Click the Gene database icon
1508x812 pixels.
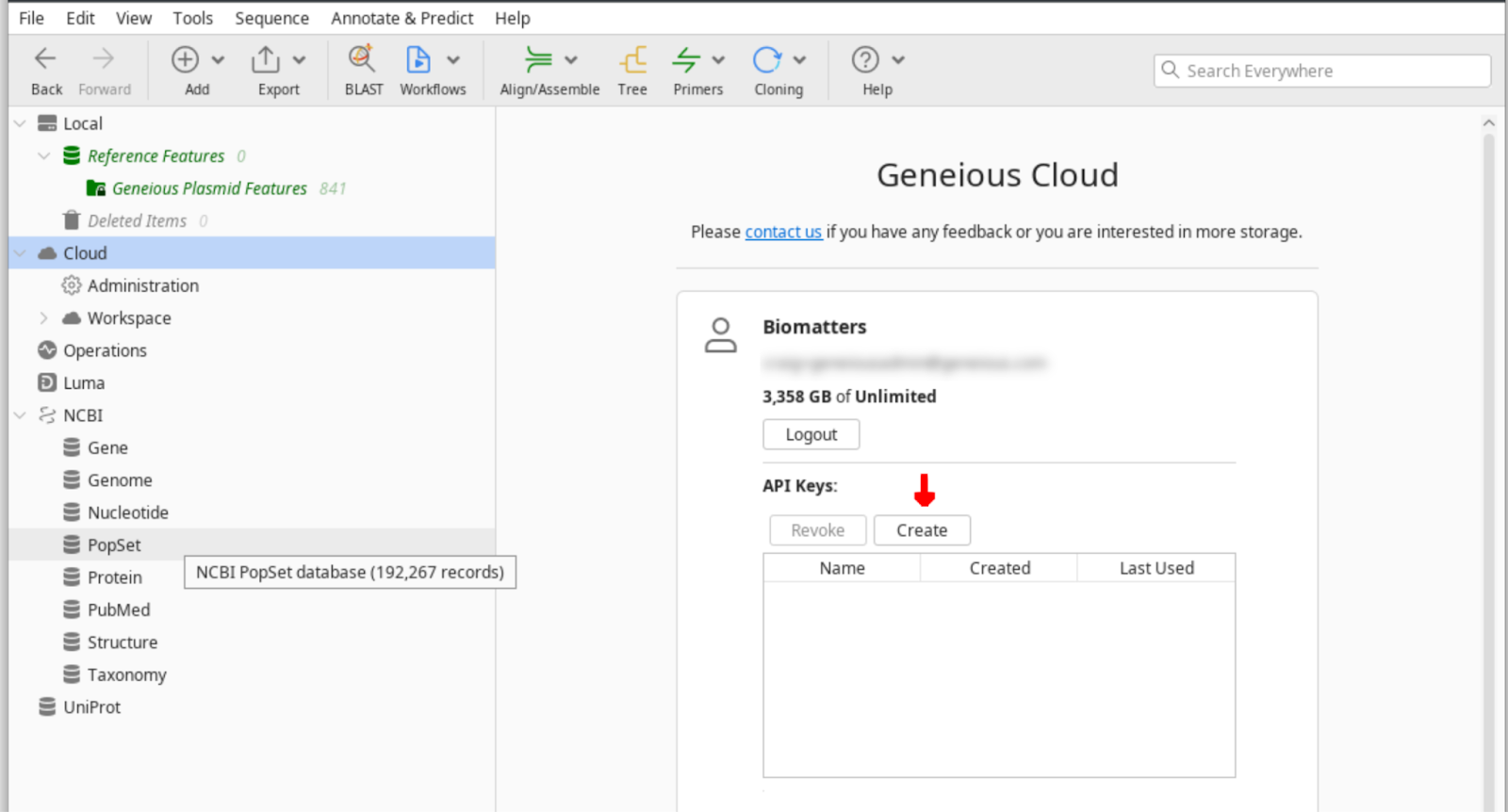click(x=72, y=447)
